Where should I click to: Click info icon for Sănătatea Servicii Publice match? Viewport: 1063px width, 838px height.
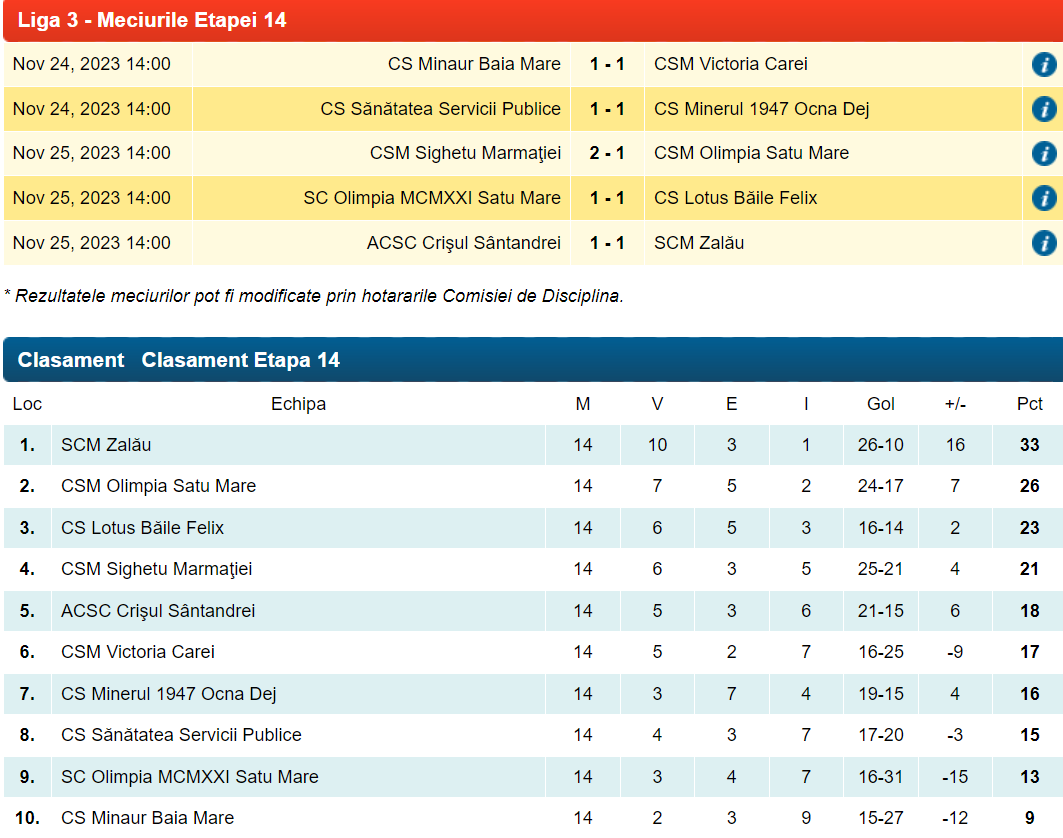click(1043, 109)
